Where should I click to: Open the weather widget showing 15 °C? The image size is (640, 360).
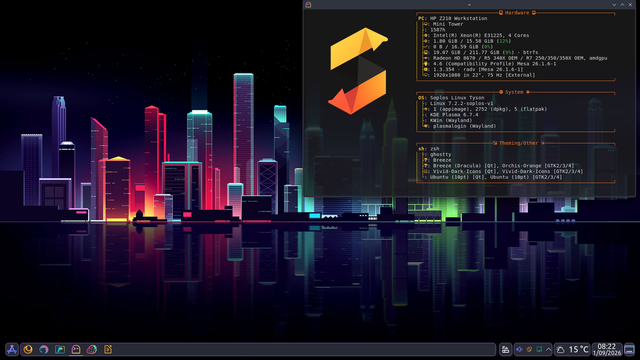point(573,349)
